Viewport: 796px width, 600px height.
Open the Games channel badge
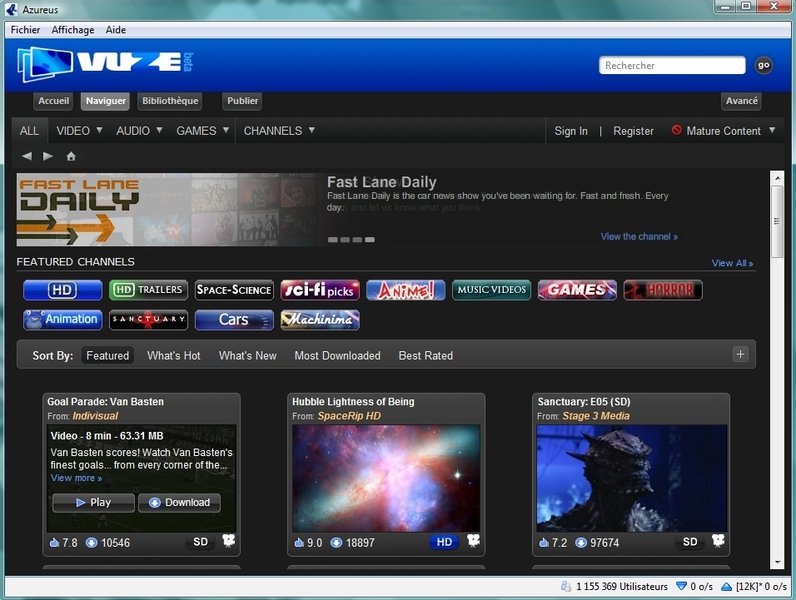coord(577,290)
